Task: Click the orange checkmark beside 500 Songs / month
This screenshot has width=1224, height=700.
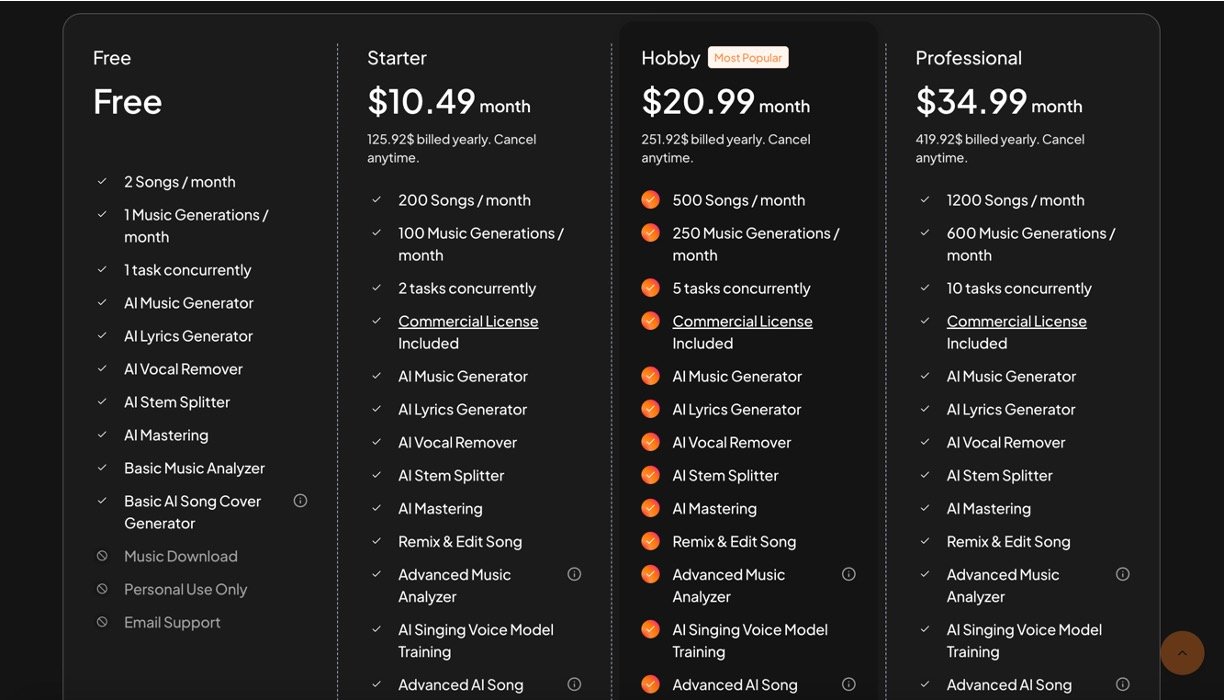Action: (x=650, y=200)
